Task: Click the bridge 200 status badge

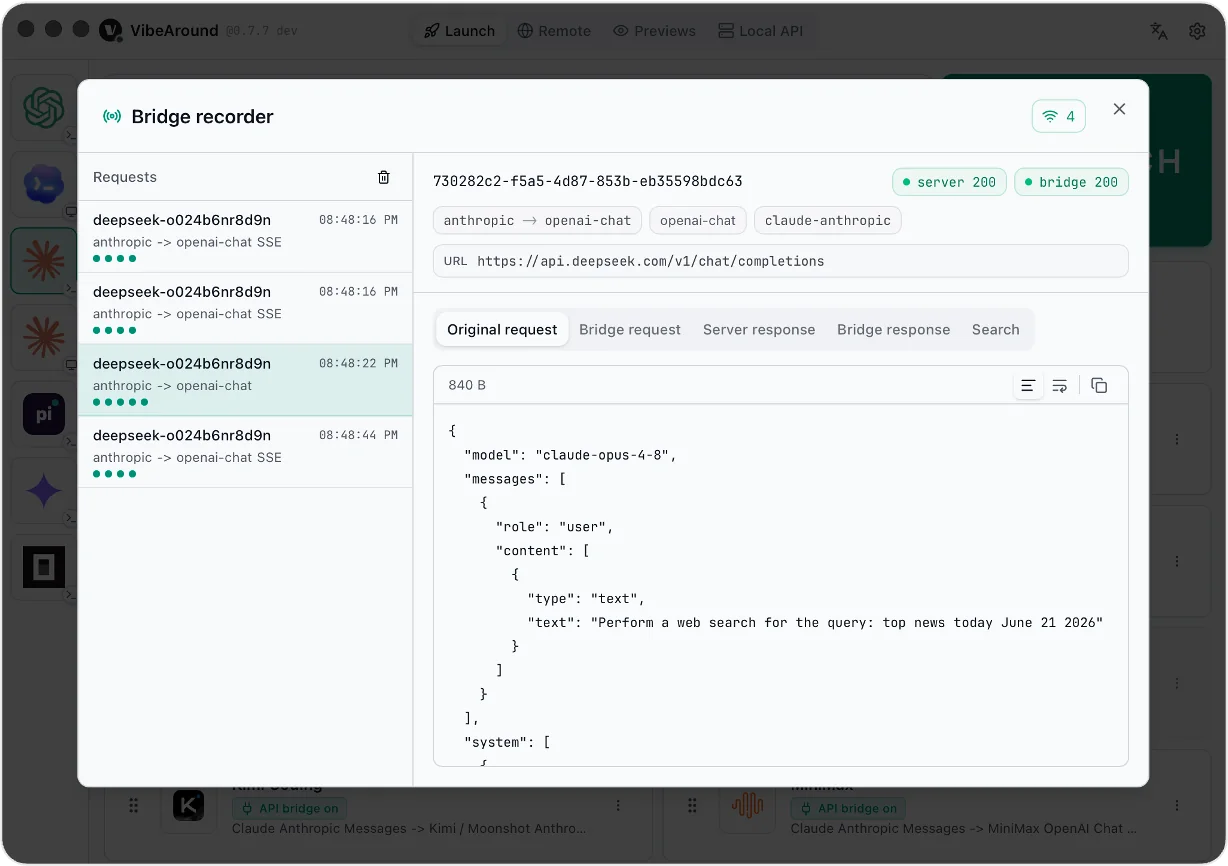Action: point(1071,182)
